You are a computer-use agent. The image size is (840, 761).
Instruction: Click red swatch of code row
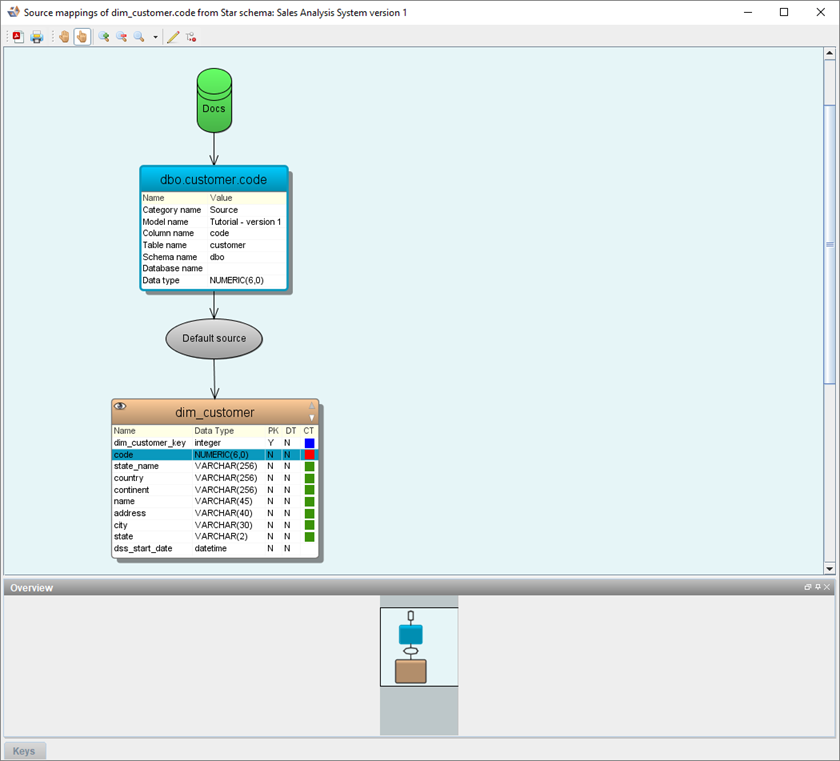[309, 455]
